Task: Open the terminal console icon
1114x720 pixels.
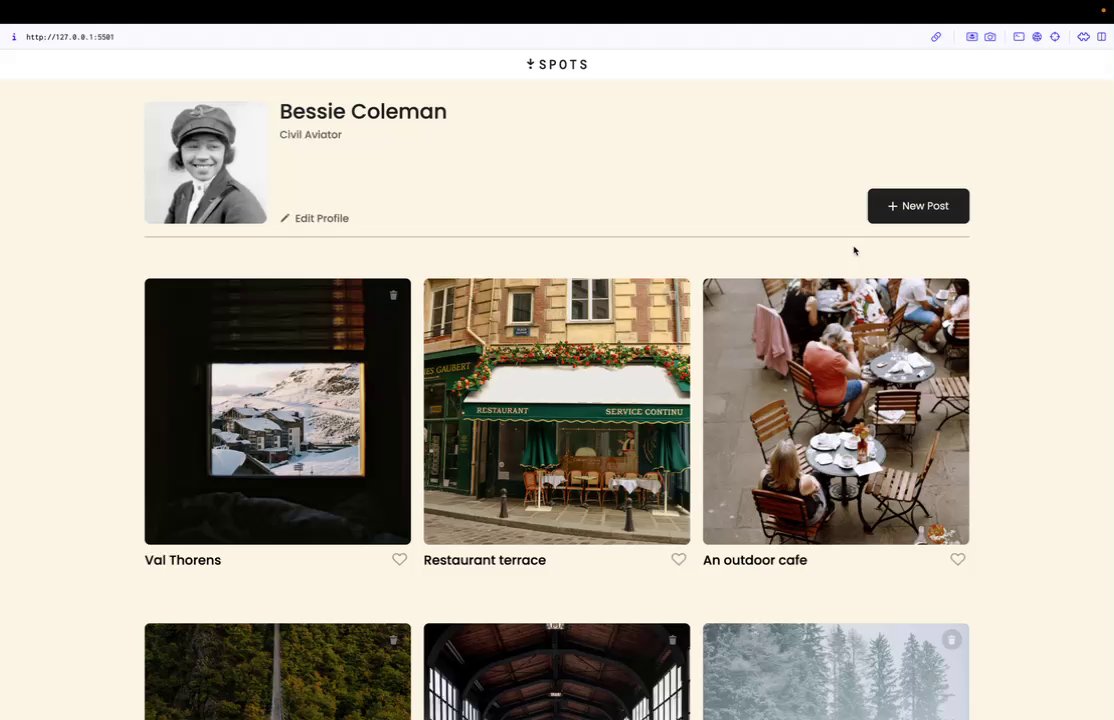Action: [1019, 37]
